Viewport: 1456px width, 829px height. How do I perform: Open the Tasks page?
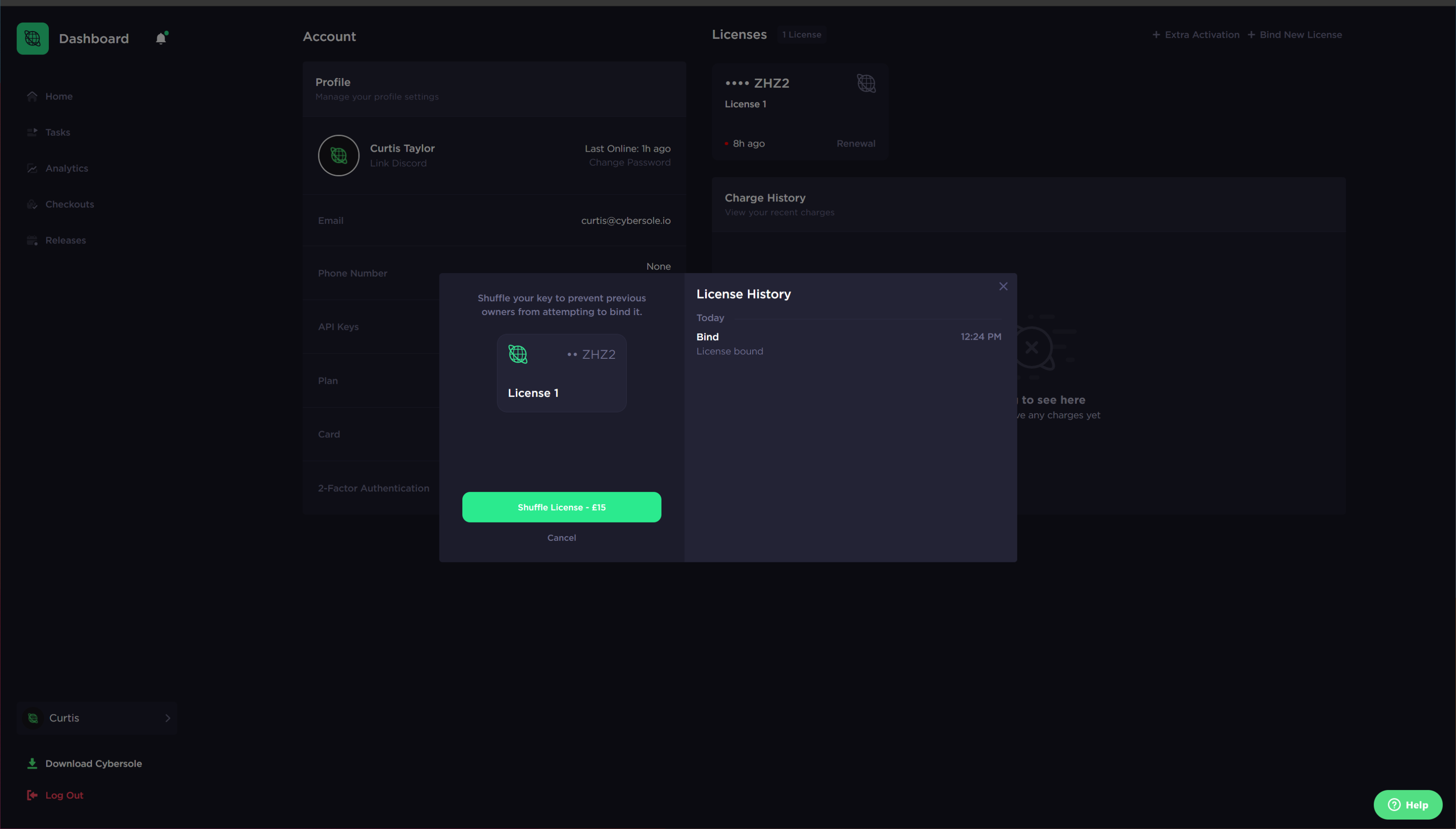pos(58,132)
